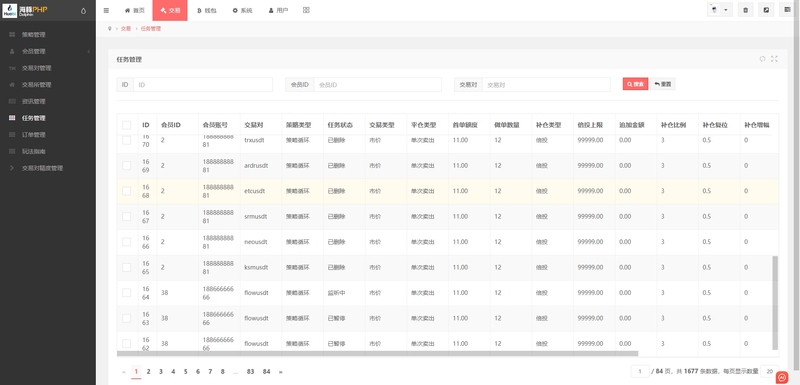Expand the 任务管理 panel to fullscreen

pos(774,59)
